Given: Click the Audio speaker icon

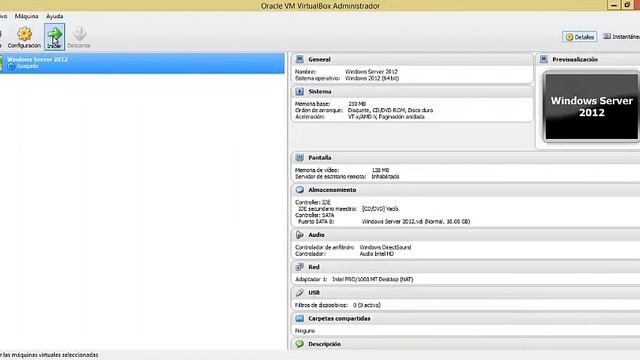Looking at the screenshot, I should click(300, 235).
